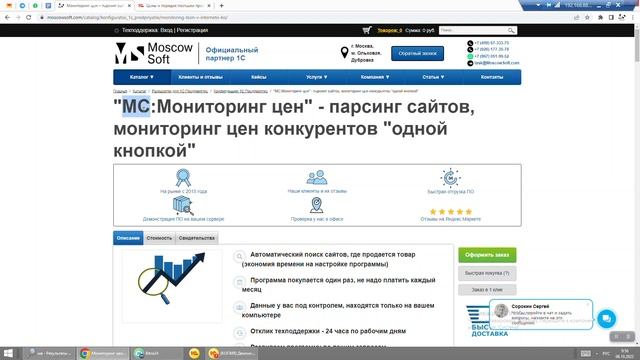Click the email address link in header
640x360 pixels.
pos(497,63)
